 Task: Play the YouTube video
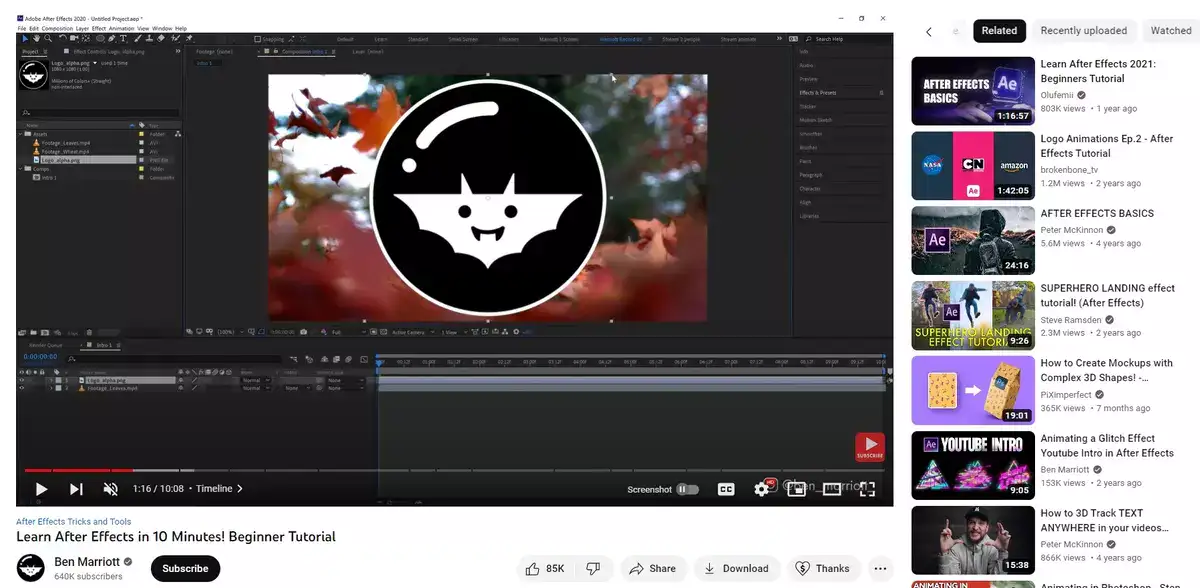pyautogui.click(x=41, y=489)
